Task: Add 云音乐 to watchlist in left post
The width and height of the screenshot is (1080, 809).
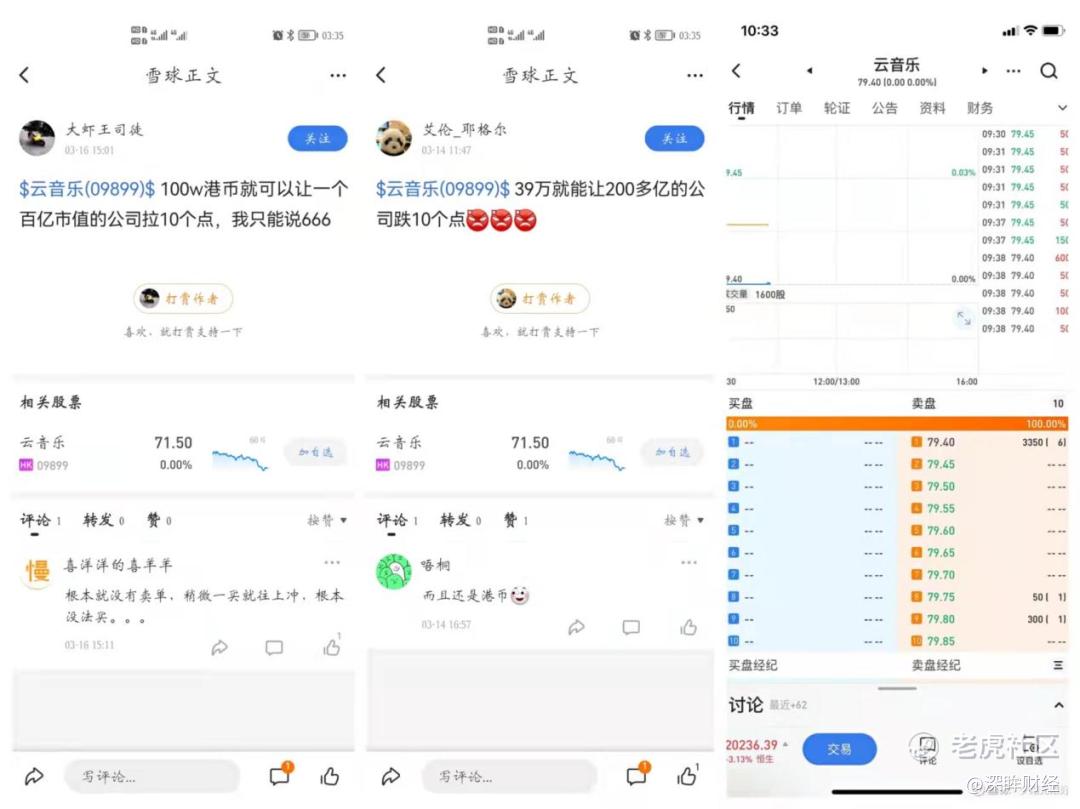Action: point(315,452)
